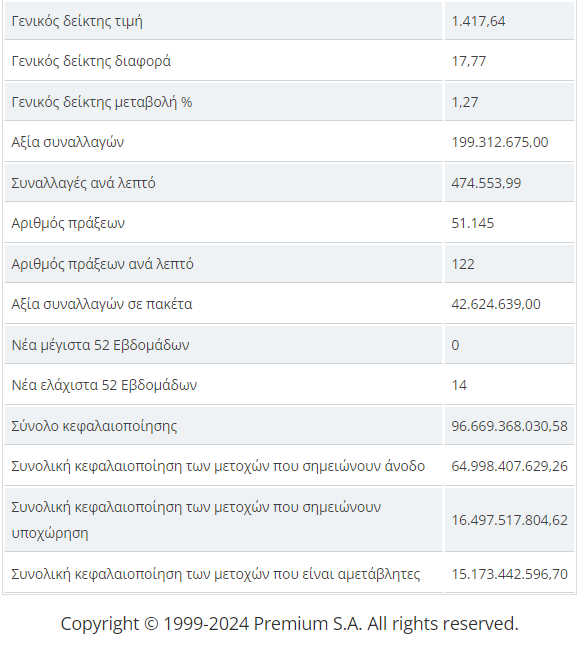Screen dimensions: 581x650
Task: Click the Premium S.A. copyright text
Action: pos(290,623)
